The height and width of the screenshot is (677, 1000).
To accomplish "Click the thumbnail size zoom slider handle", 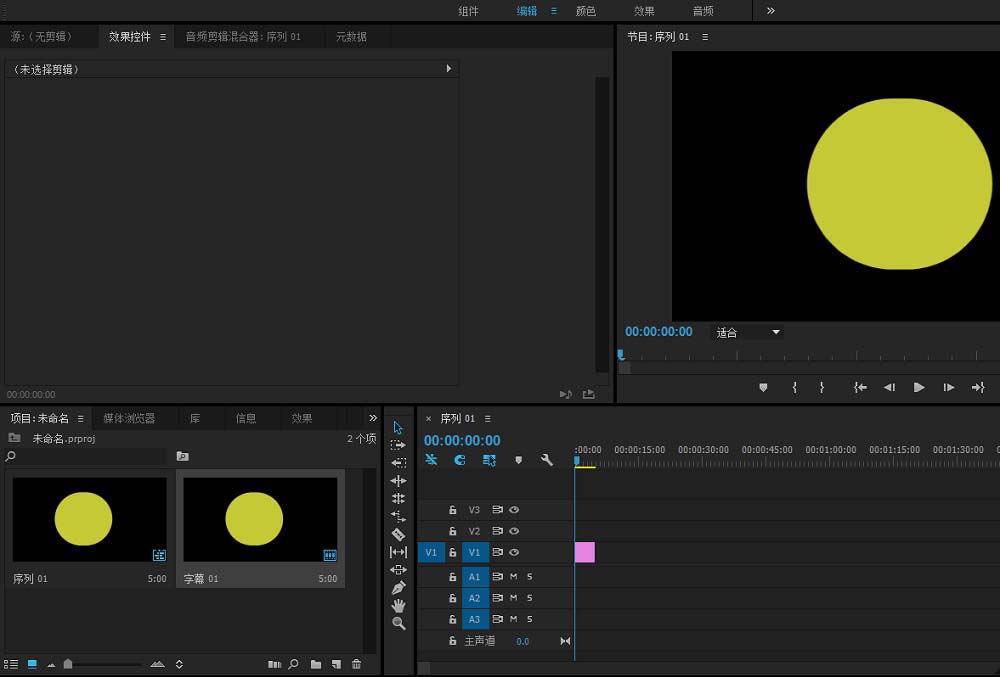I will click(68, 664).
